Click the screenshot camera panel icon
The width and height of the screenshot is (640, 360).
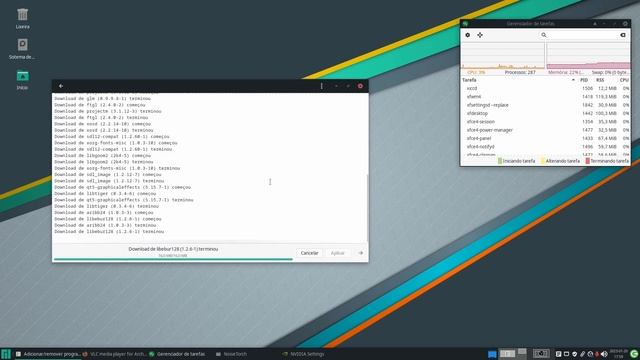point(541,354)
